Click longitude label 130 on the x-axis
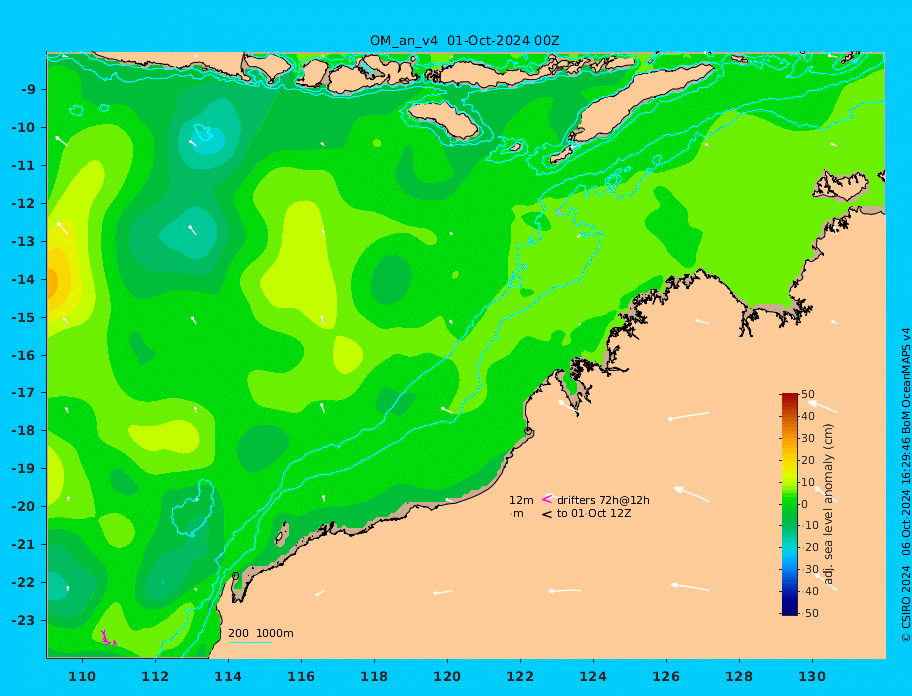Screen dimensions: 912x696 [x=812, y=676]
